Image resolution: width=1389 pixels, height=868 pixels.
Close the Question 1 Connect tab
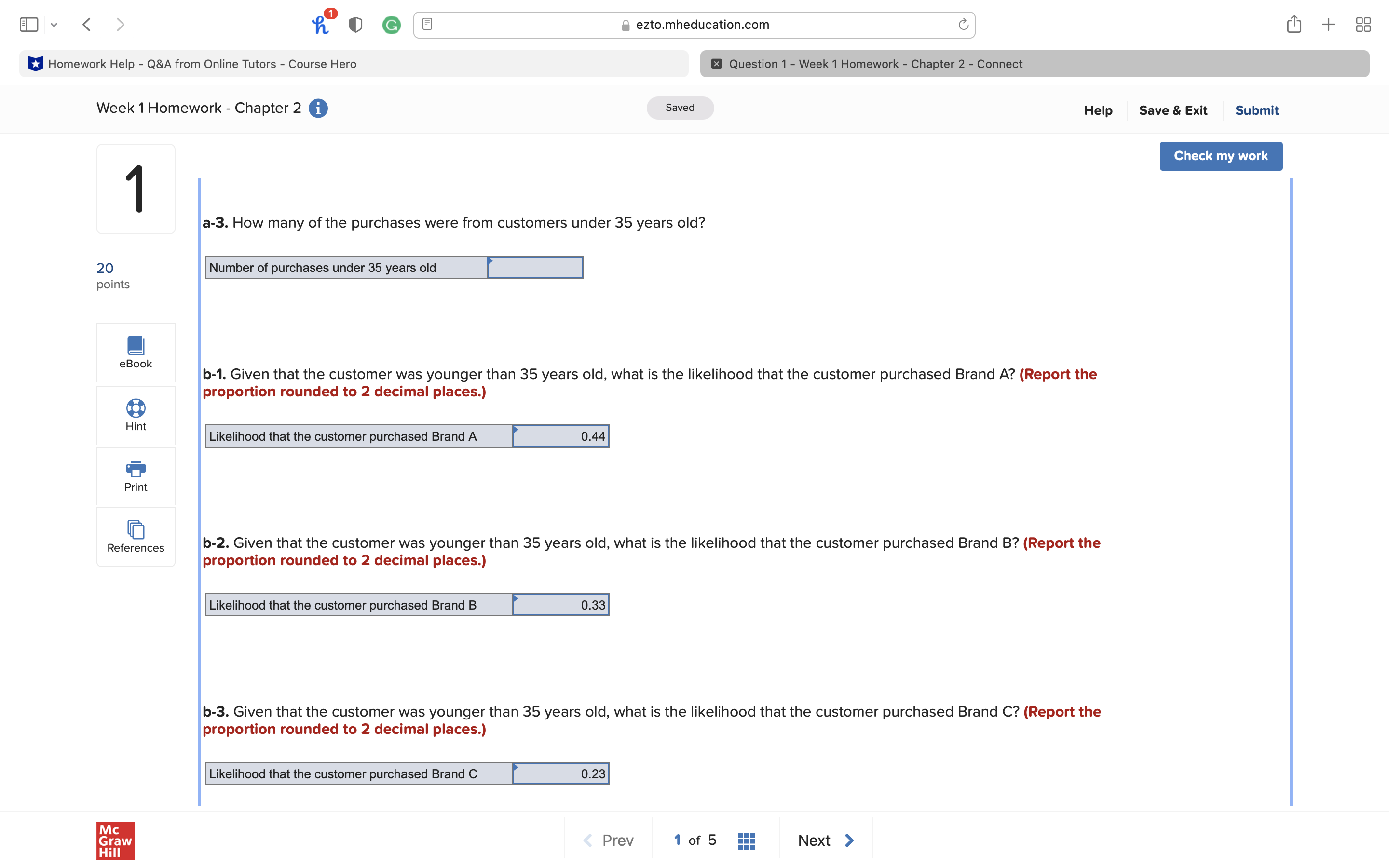(x=716, y=64)
